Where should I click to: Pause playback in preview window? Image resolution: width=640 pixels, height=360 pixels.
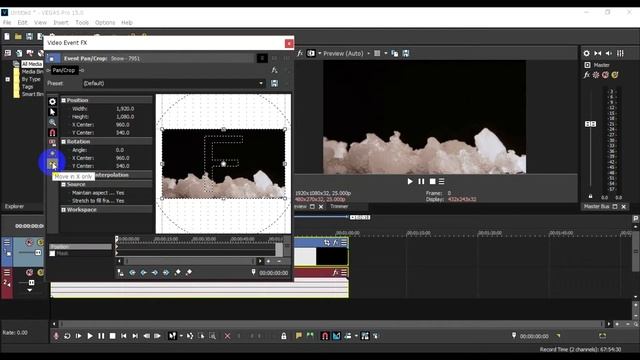(421, 181)
